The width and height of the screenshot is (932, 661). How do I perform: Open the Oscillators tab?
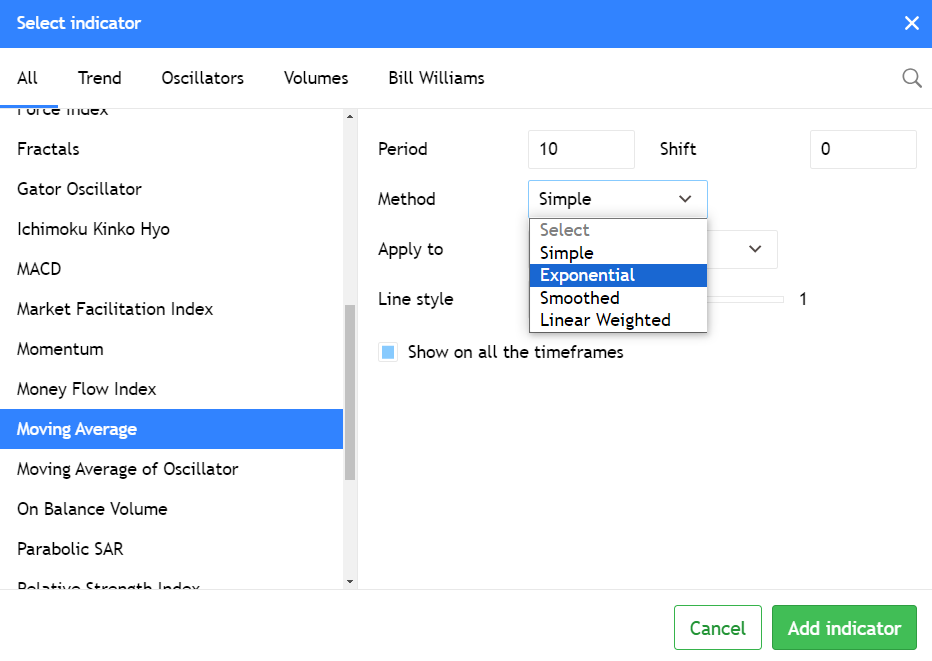pyautogui.click(x=202, y=77)
